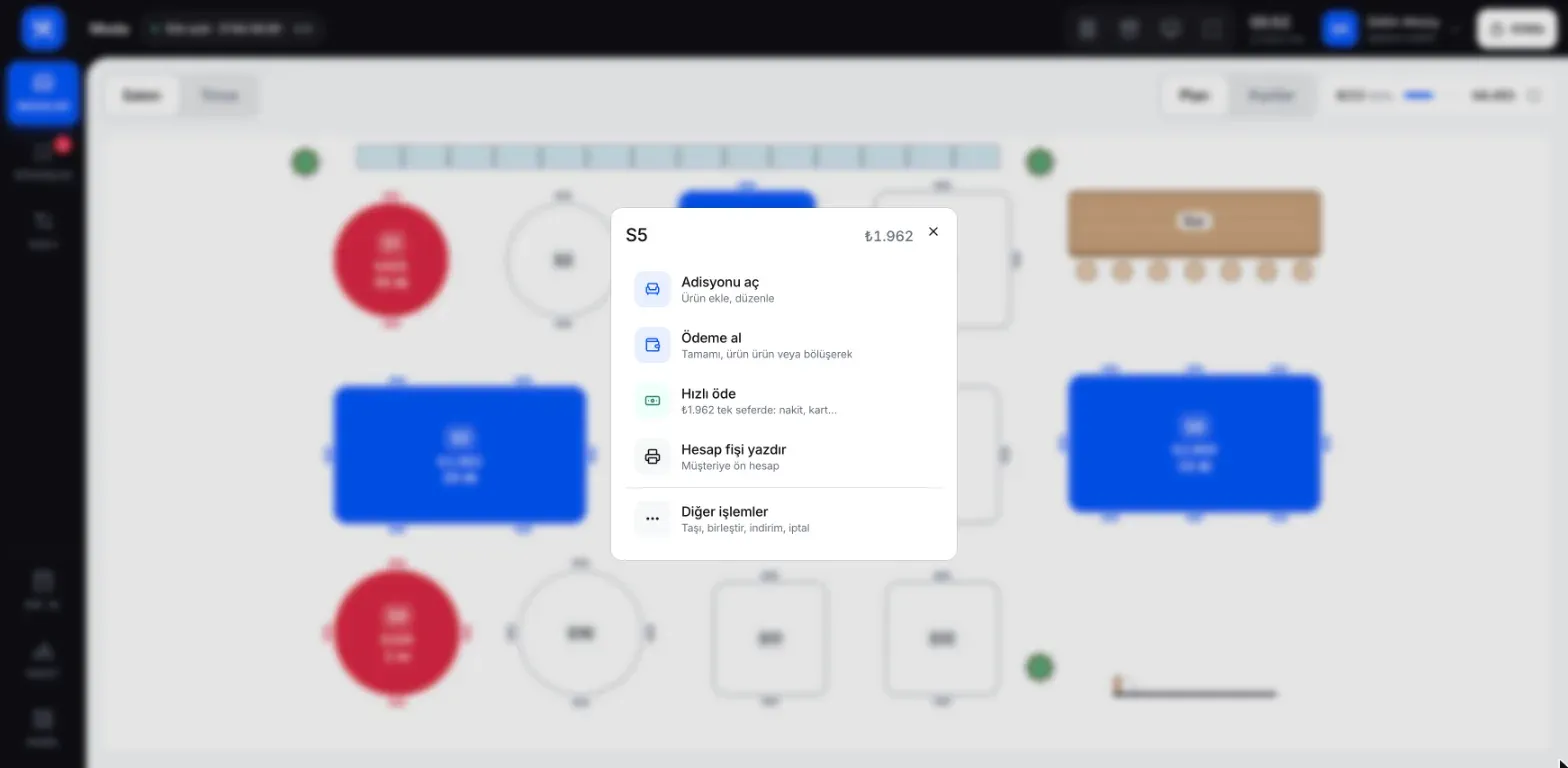This screenshot has width=1568, height=768.
Task: Click the white button at top-right corner
Action: pos(1517,29)
